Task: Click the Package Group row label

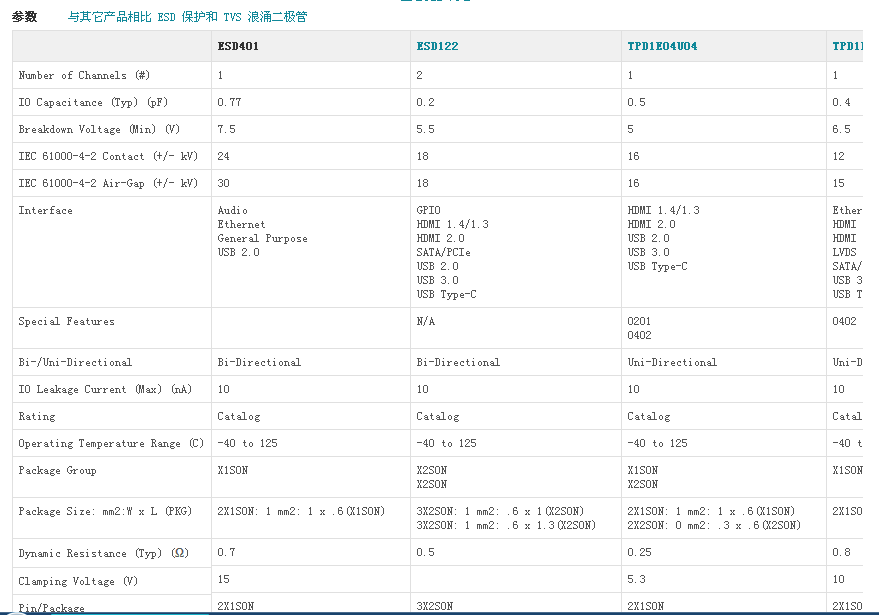Action: (x=57, y=470)
